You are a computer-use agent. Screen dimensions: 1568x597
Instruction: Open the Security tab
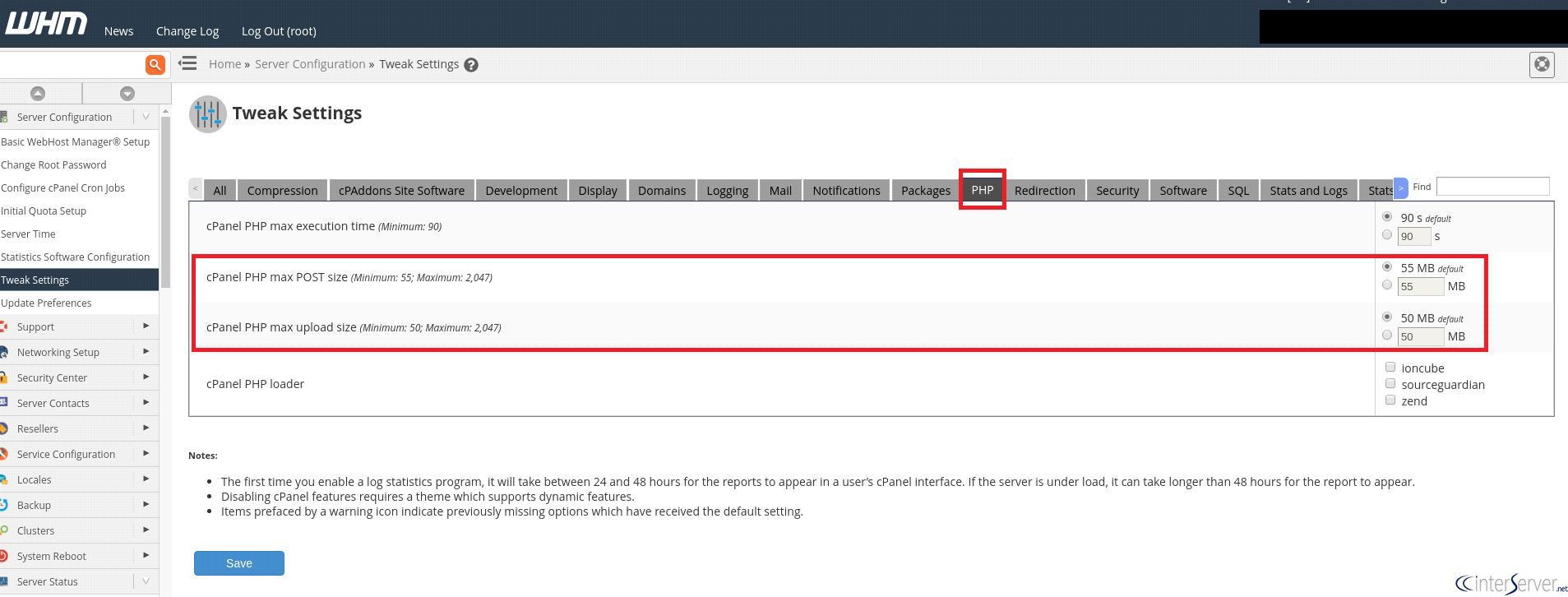click(x=1117, y=190)
